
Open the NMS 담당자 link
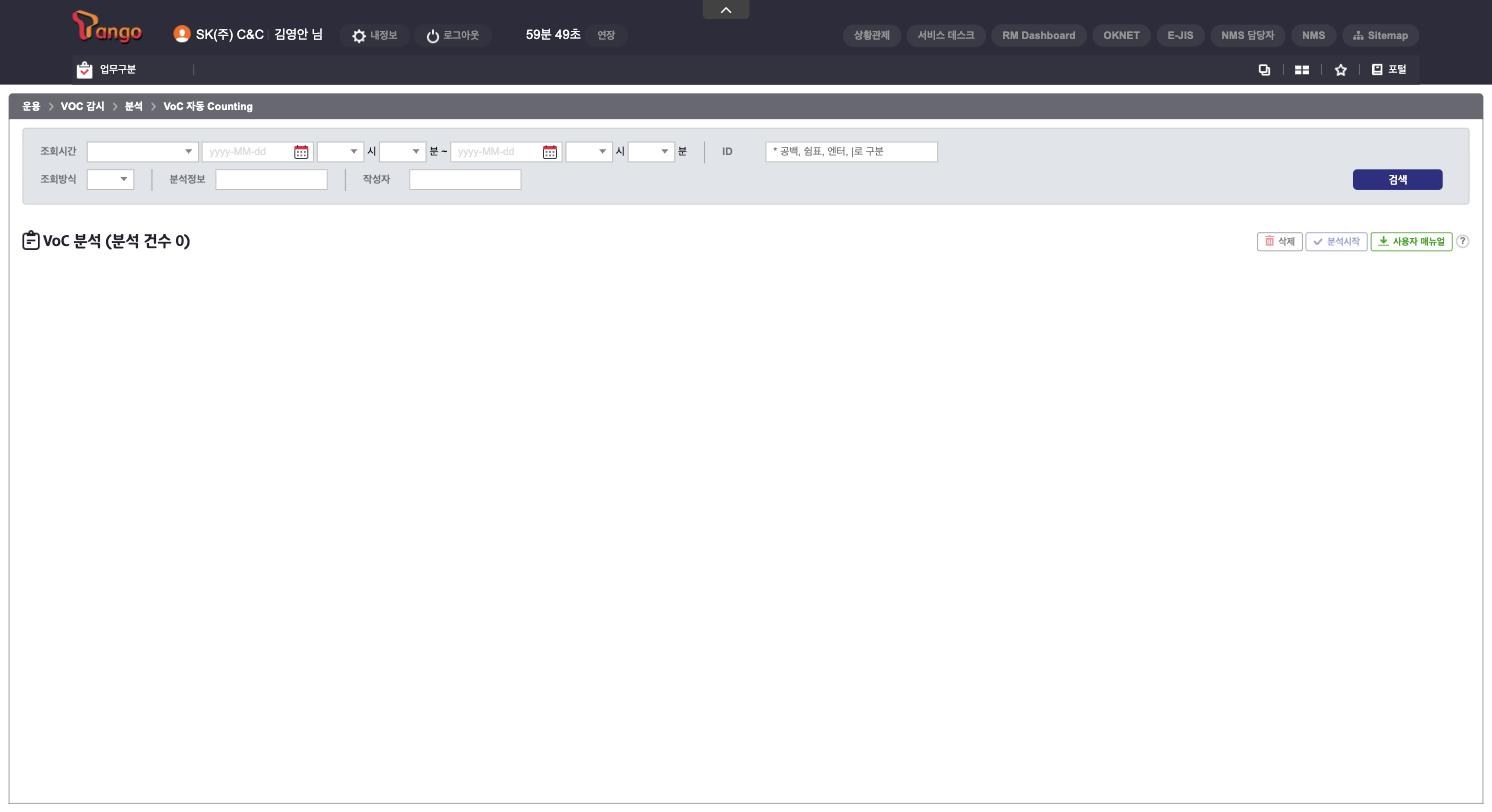tap(1248, 36)
